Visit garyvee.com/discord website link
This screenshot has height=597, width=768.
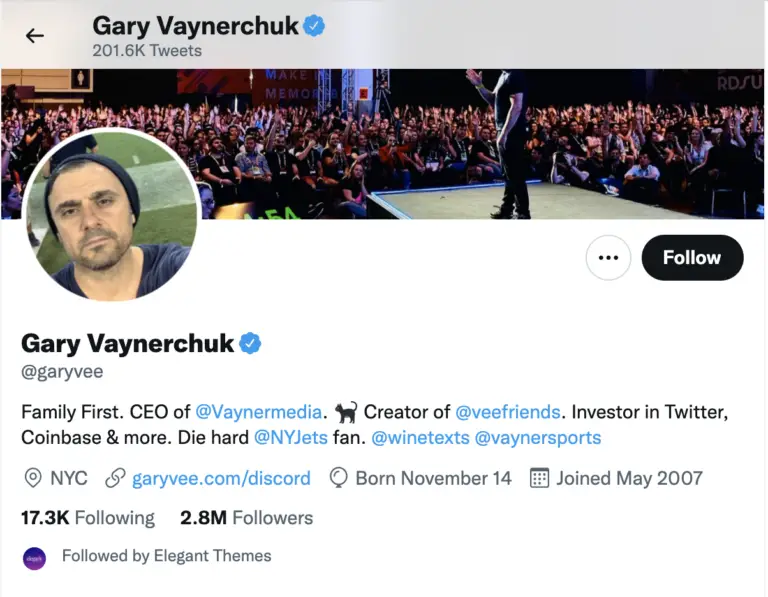point(221,478)
